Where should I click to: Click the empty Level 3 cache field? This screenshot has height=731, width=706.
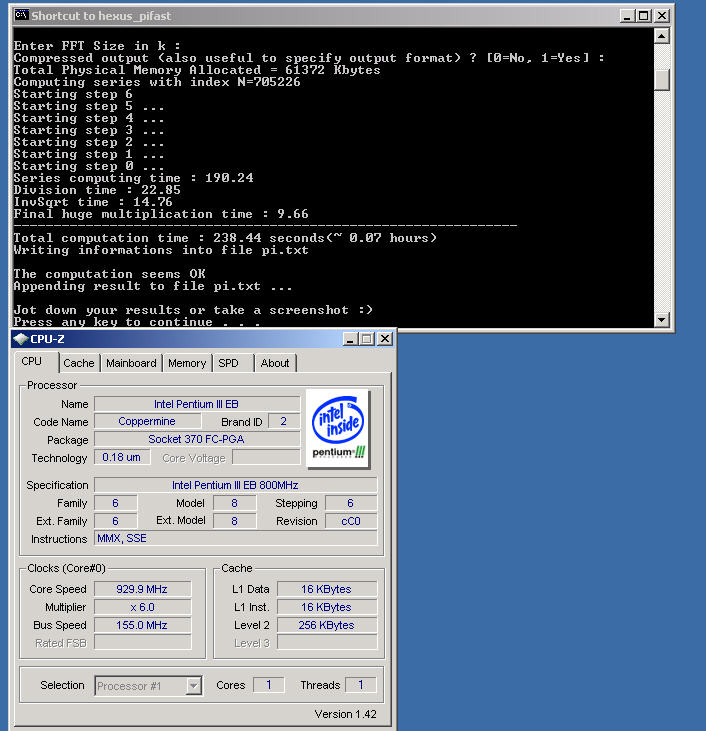point(326,643)
